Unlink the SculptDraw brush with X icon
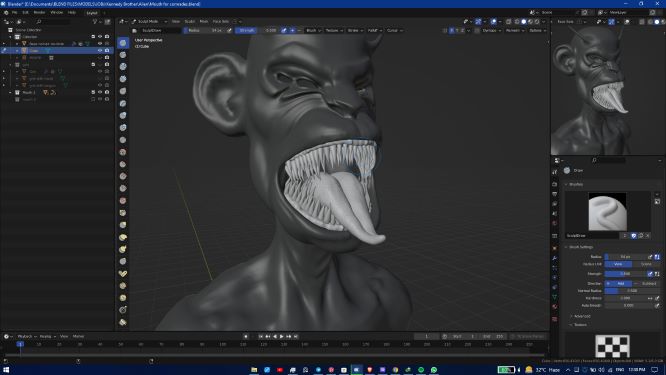 coord(648,235)
